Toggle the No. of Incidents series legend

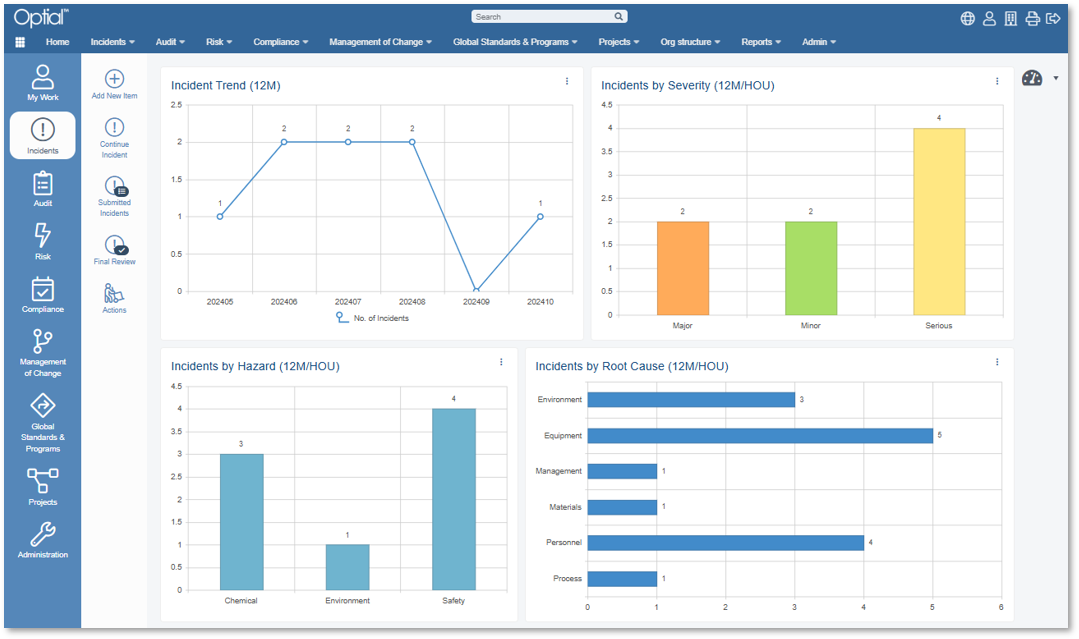380,317
